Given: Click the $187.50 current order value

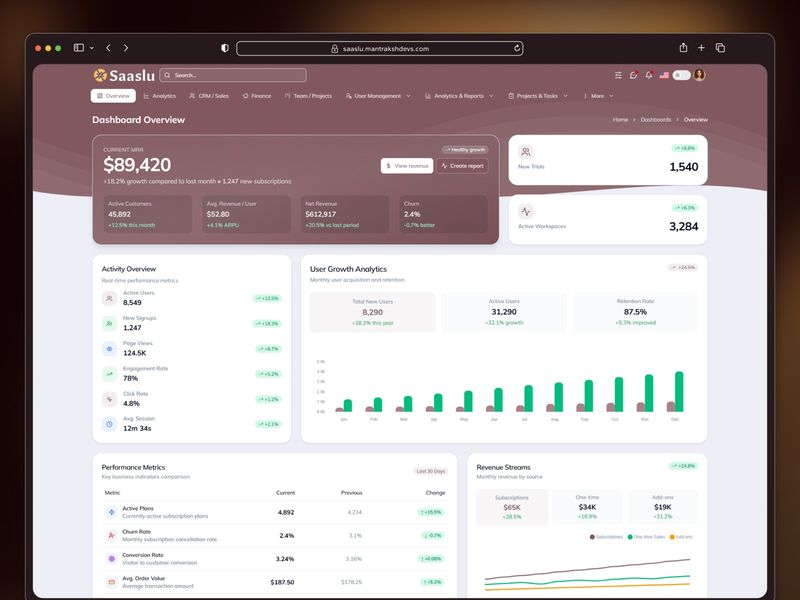Looking at the screenshot, I should (282, 582).
